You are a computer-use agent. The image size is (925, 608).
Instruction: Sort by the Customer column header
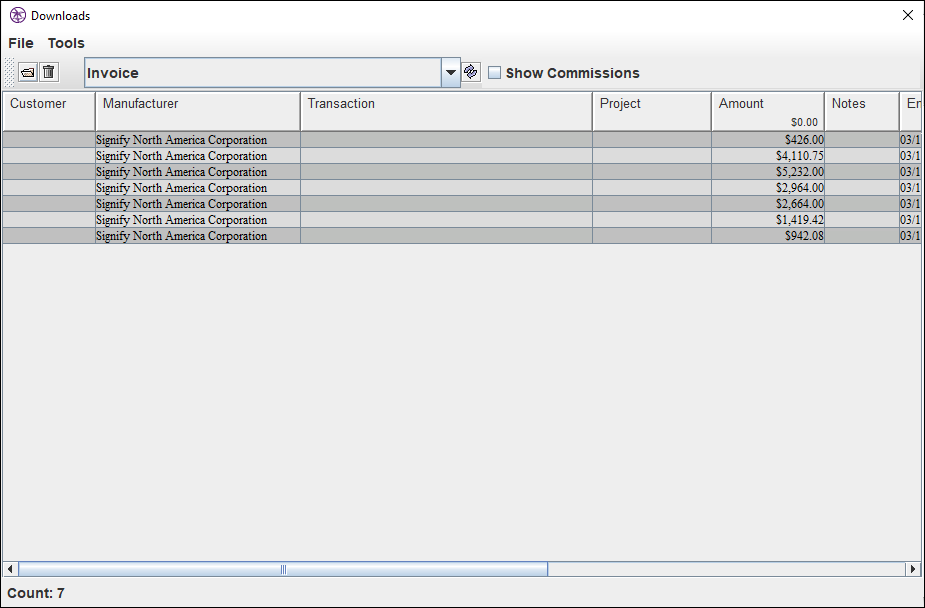[49, 111]
